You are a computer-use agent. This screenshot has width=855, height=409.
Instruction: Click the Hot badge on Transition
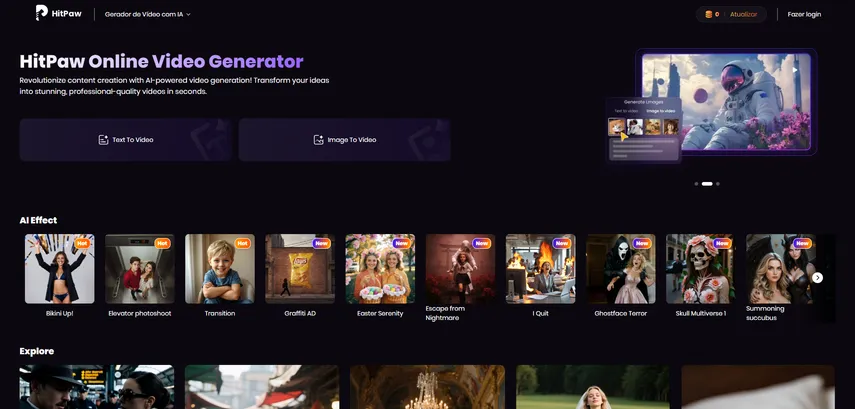click(243, 243)
